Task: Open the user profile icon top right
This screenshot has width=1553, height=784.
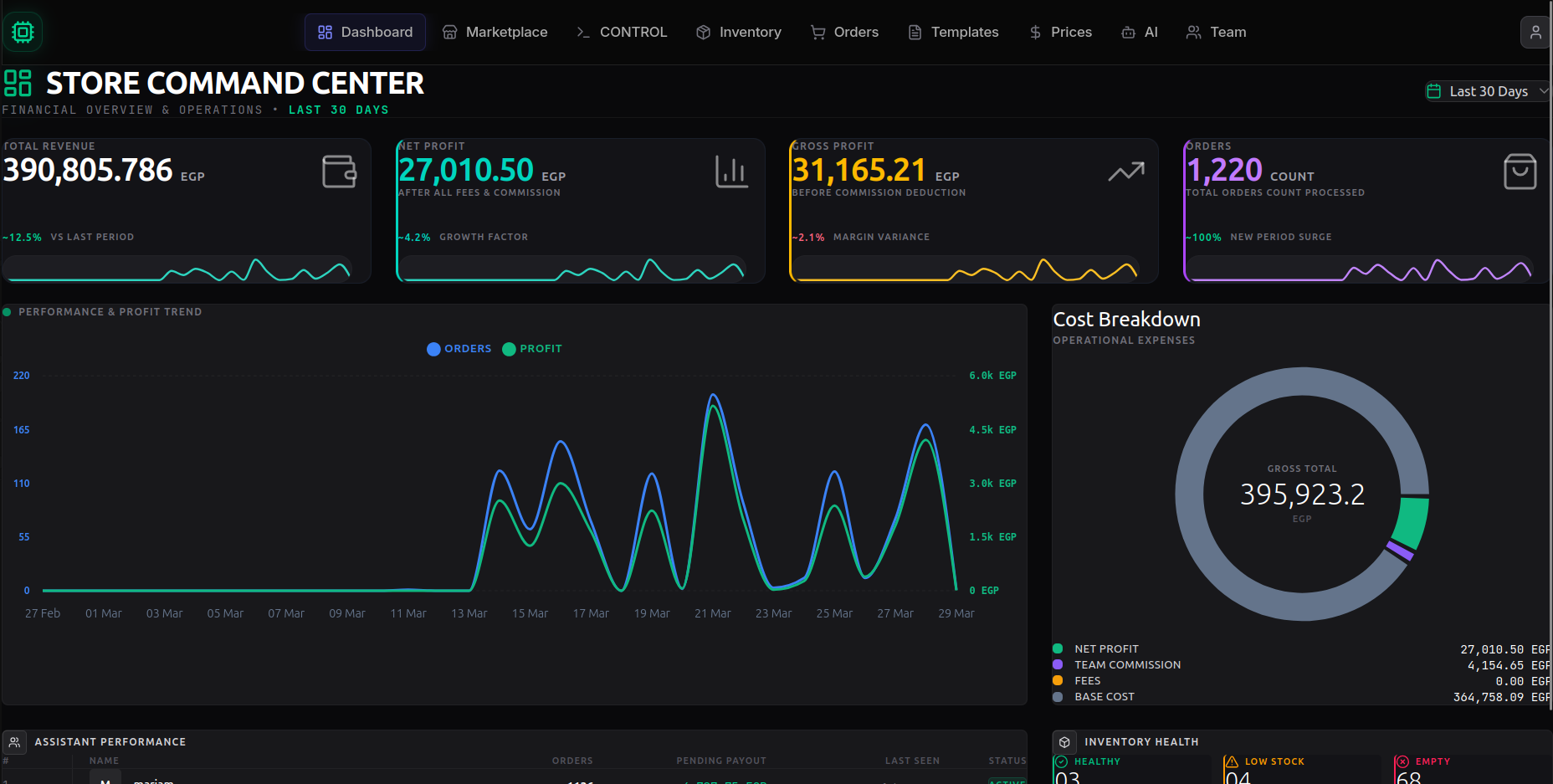Action: click(x=1535, y=32)
